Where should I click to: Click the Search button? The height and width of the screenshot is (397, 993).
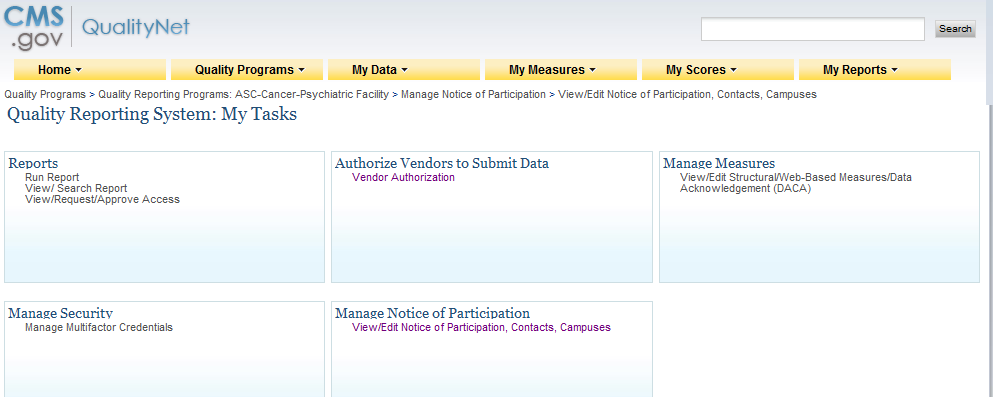955,28
